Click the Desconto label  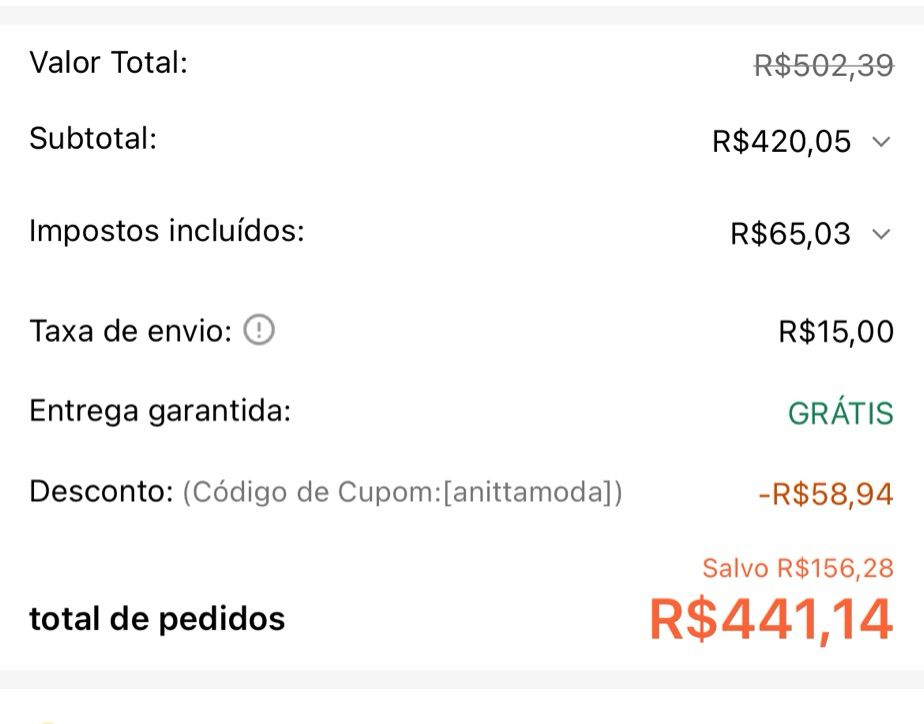[x=101, y=492]
